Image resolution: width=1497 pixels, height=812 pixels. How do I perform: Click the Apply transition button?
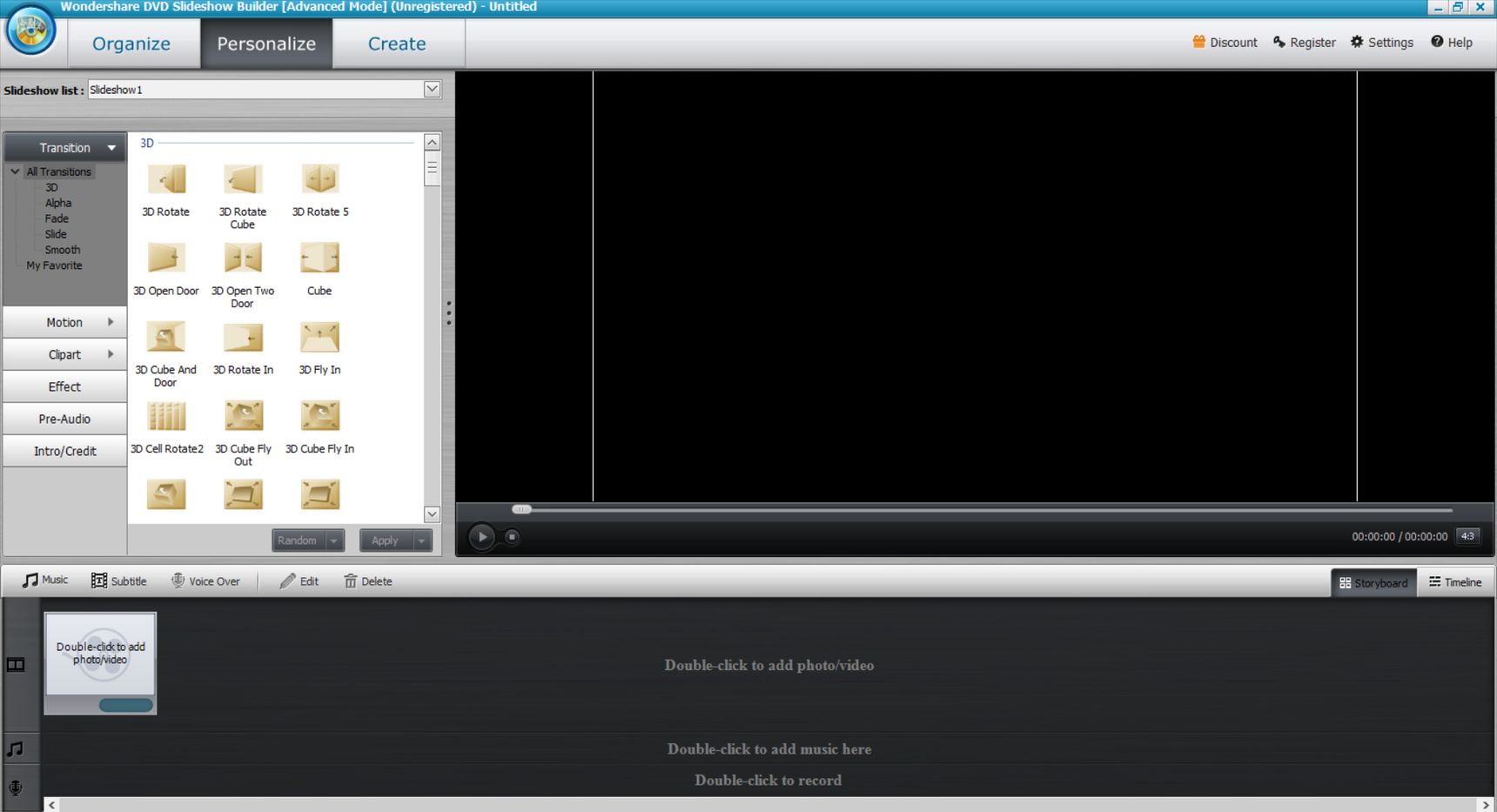pos(386,540)
